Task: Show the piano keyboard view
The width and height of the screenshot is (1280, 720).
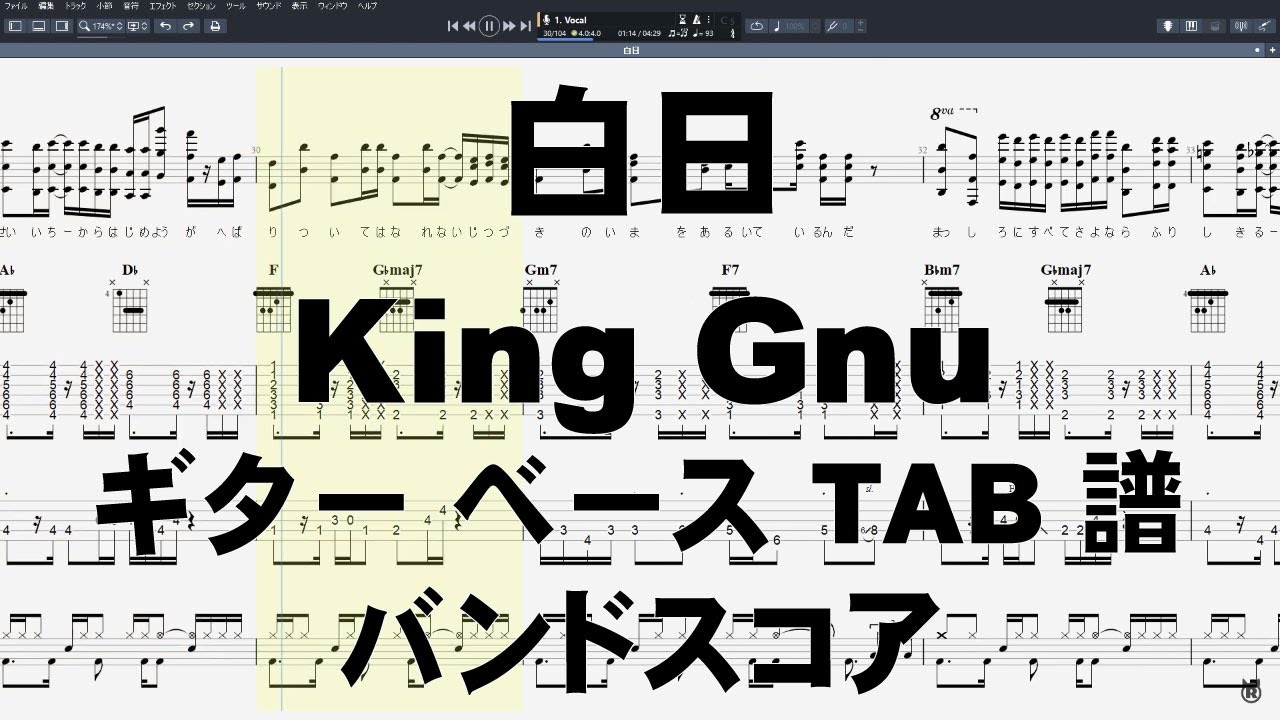Action: click(x=1191, y=26)
